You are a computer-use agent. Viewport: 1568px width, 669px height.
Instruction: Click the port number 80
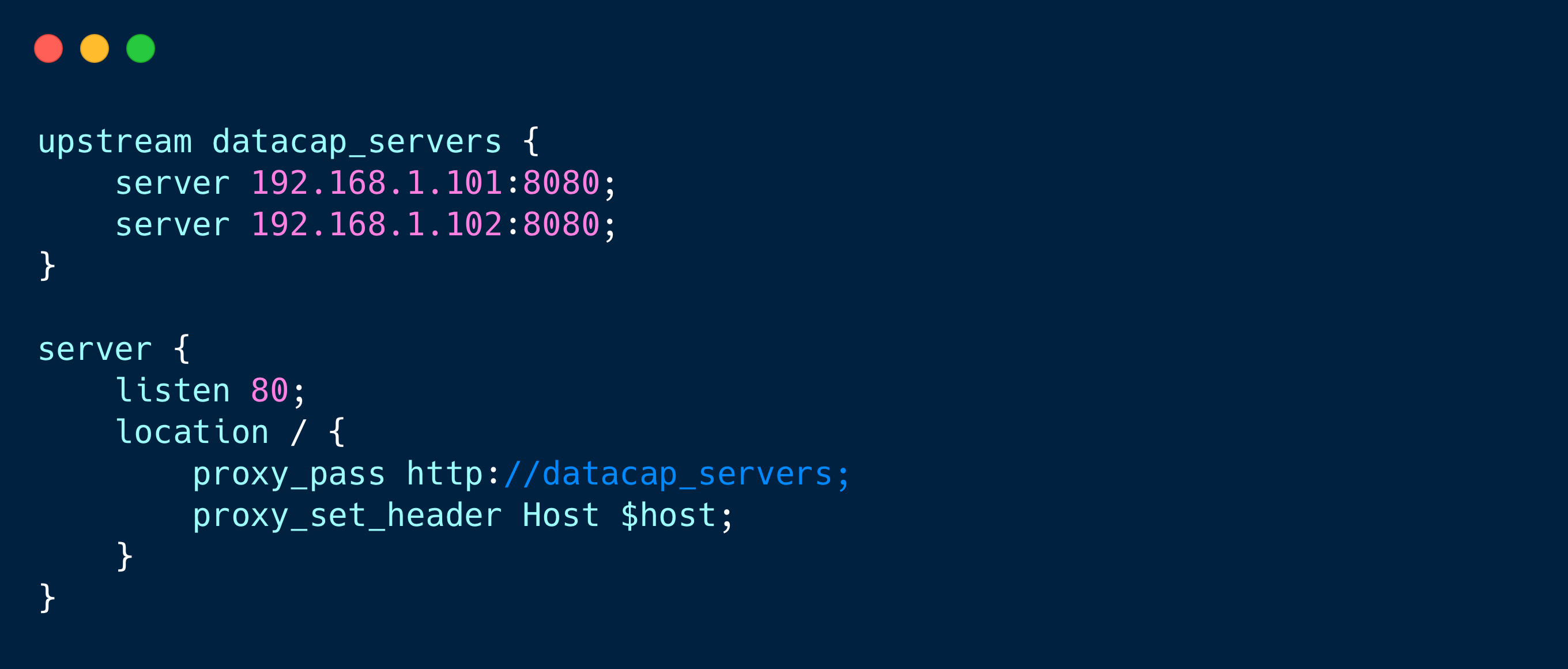tap(270, 390)
